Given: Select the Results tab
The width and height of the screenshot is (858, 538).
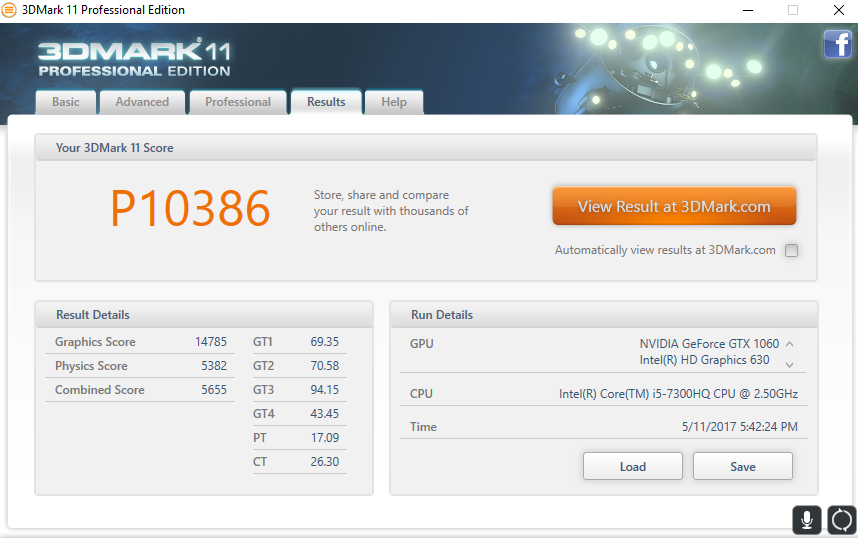Looking at the screenshot, I should (x=326, y=102).
